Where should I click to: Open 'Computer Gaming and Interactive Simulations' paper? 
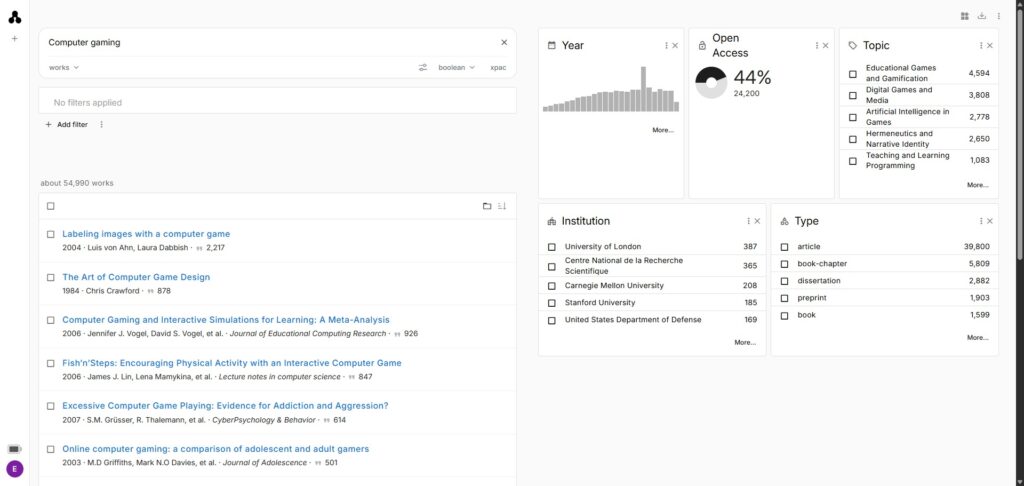[x=226, y=320]
